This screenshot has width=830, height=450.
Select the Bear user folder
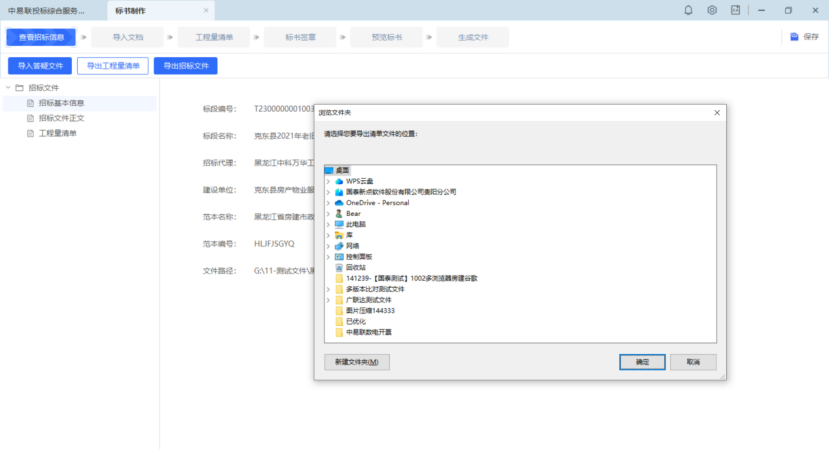(340, 213)
